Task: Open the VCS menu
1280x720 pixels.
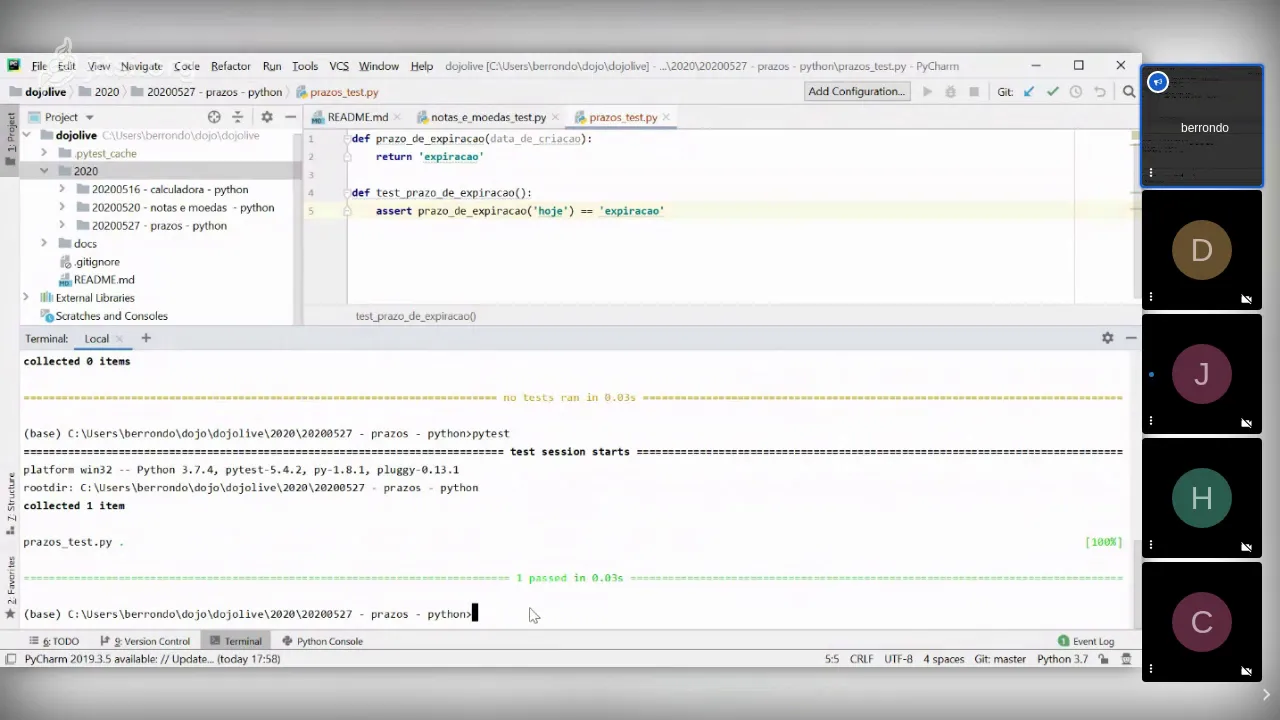Action: (x=339, y=66)
